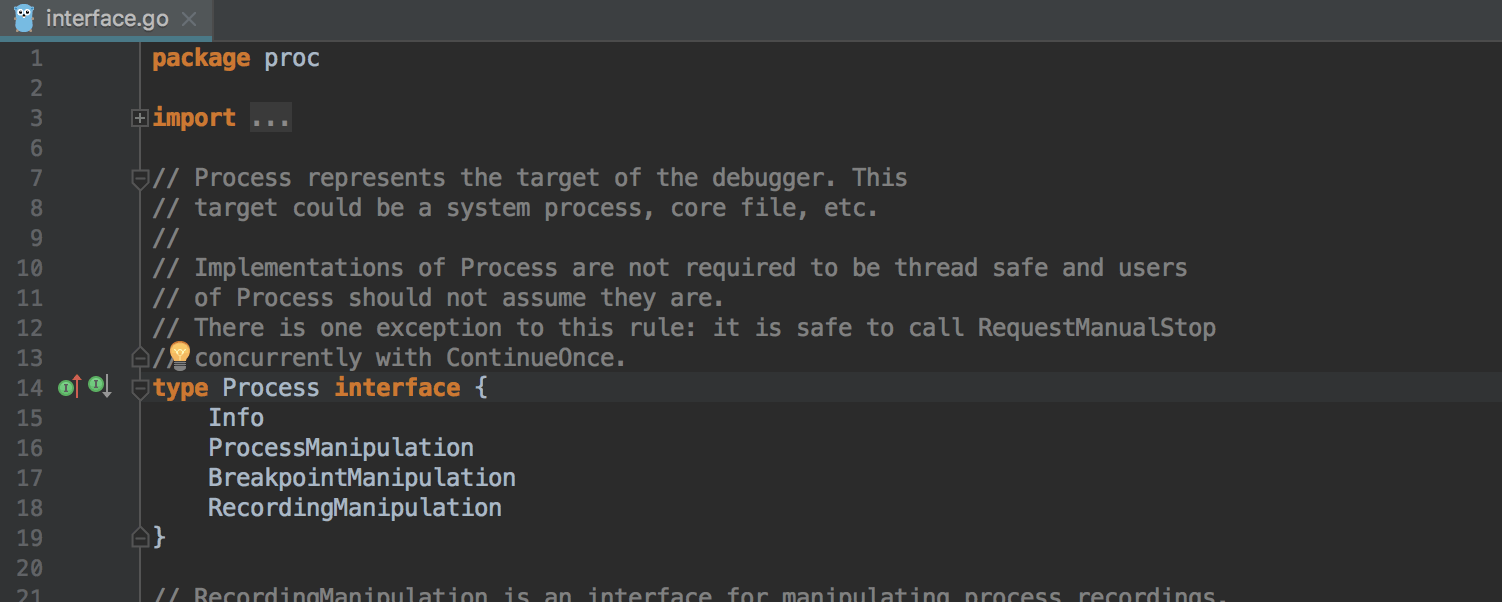Click the green implements-interface gutter icon with red arrow
This screenshot has width=1502, height=602.
click(x=69, y=387)
